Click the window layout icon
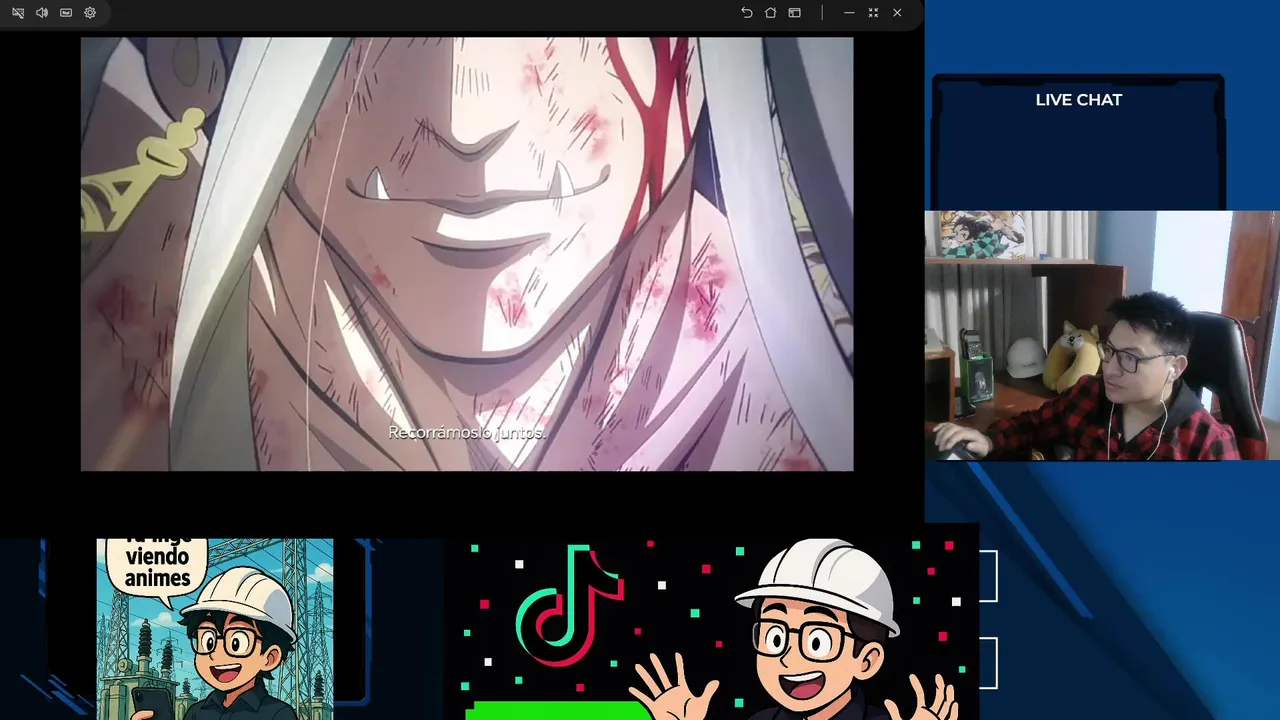Screen dimensions: 1280x720 794,13
